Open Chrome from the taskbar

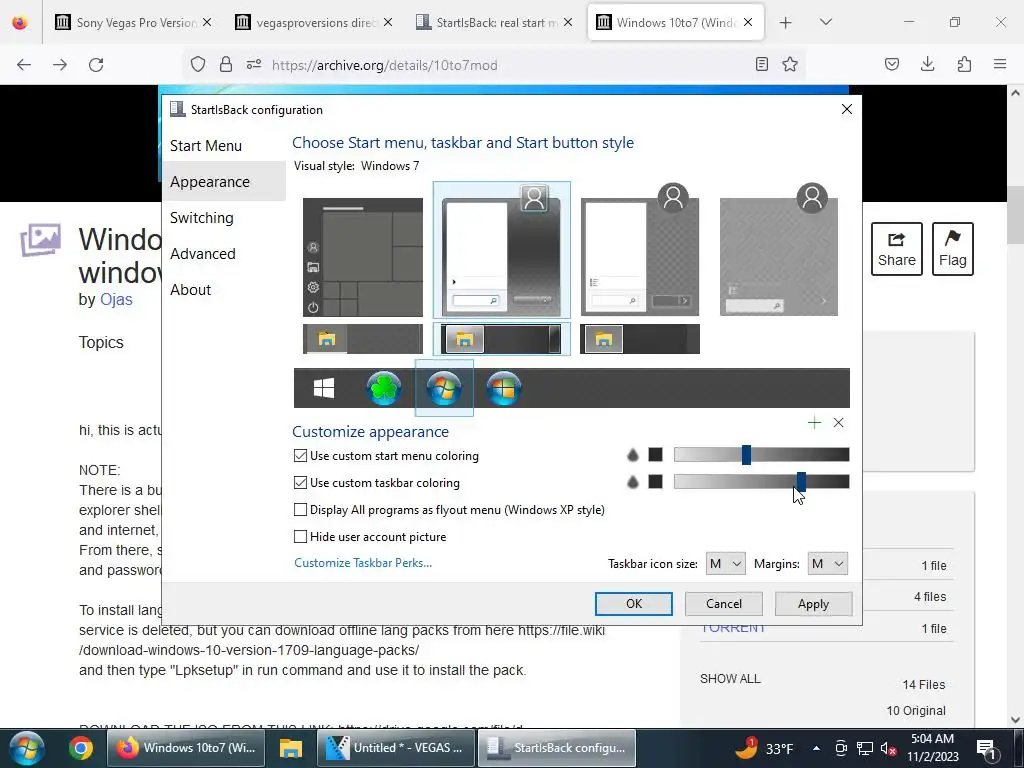(80, 748)
